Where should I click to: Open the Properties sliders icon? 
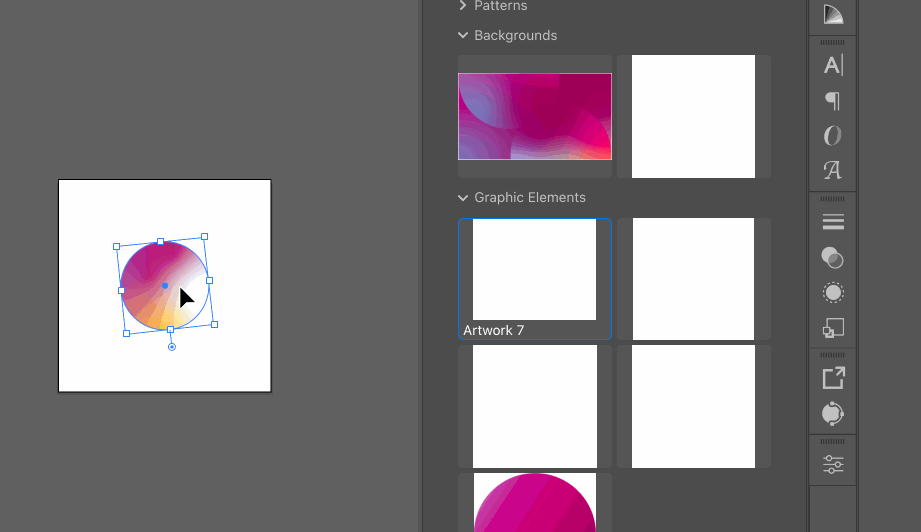tap(833, 464)
